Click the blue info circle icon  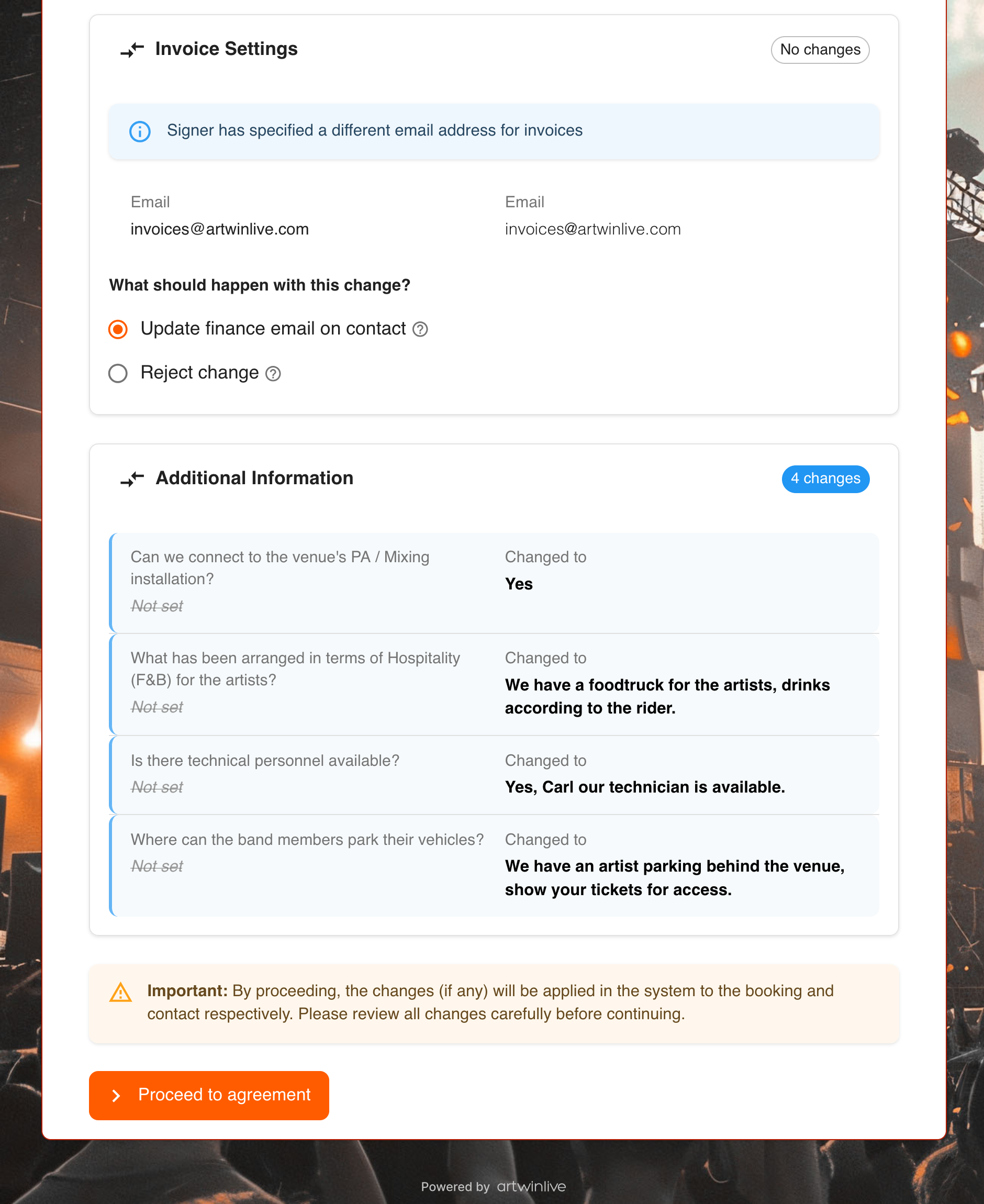click(x=140, y=131)
